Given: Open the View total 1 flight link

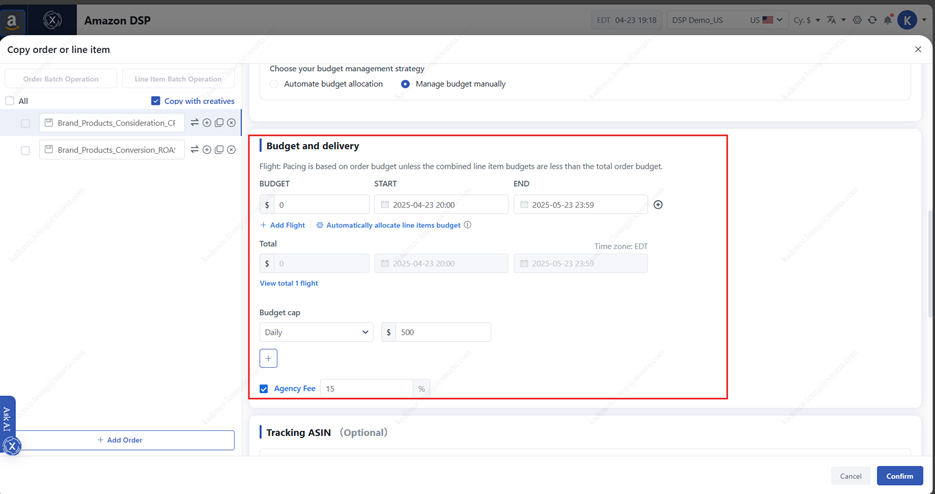Looking at the screenshot, I should tap(289, 283).
